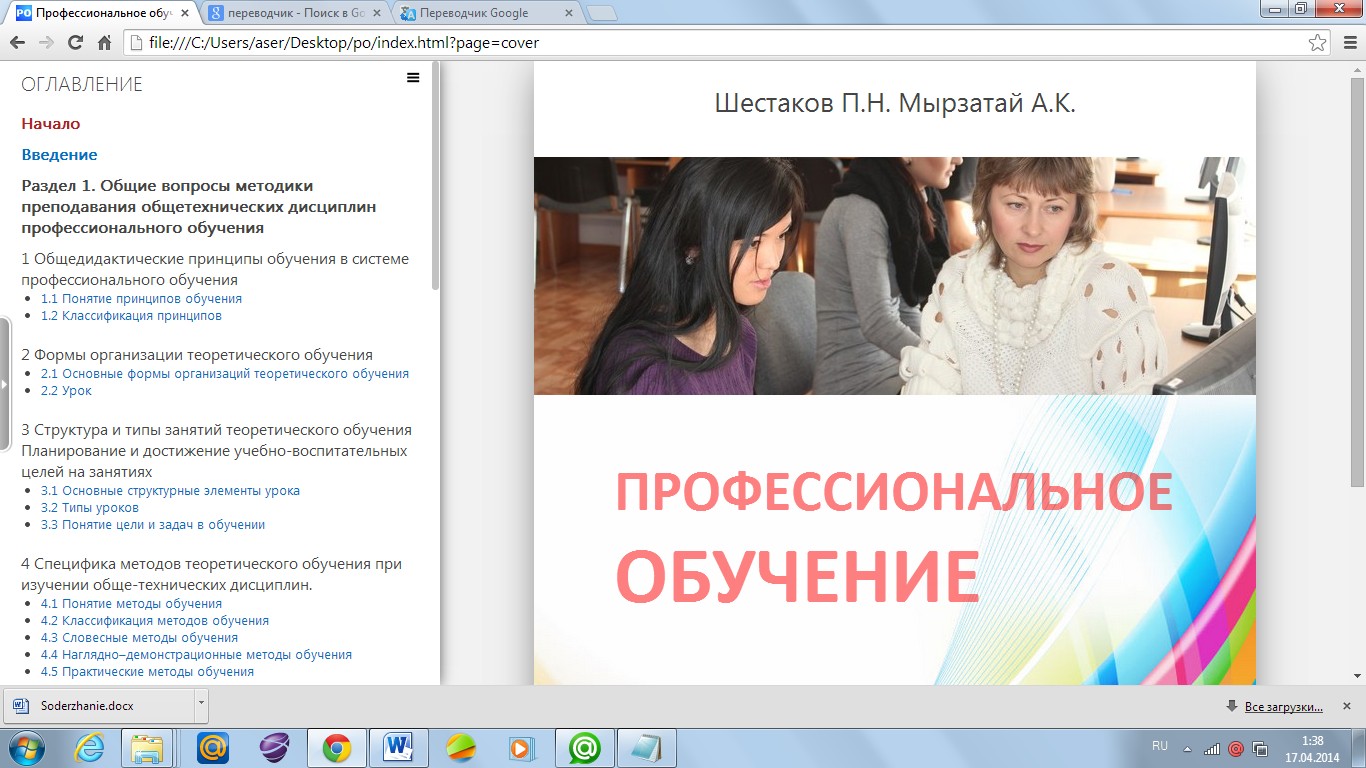
Task: Open the downloaded Soderzhanie.docx file
Action: 98,706
